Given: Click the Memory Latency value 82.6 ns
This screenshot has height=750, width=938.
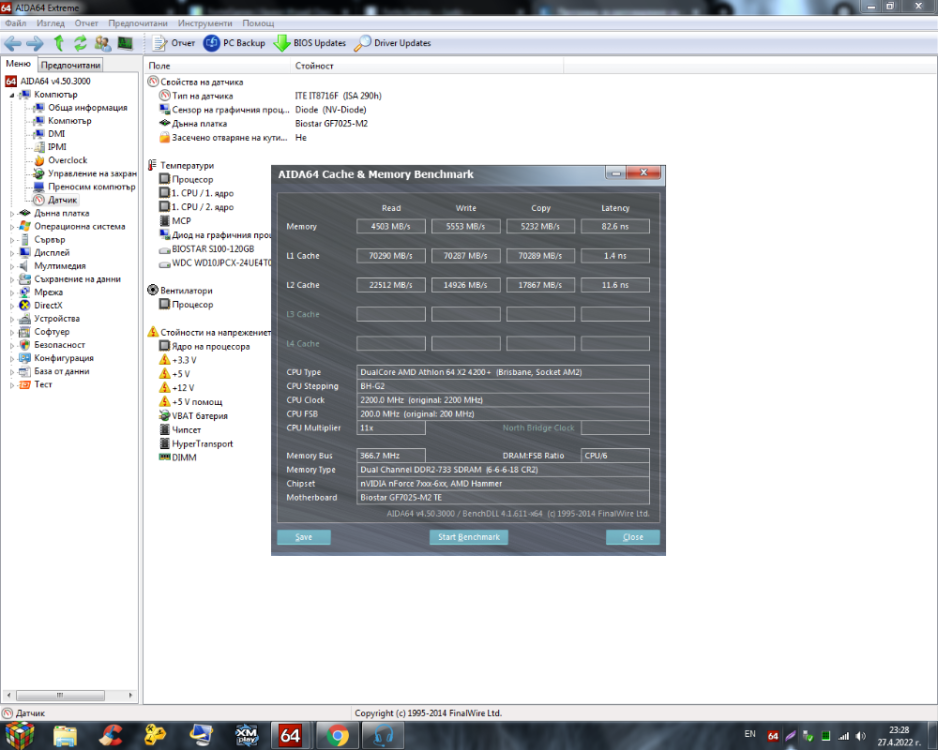Looking at the screenshot, I should pyautogui.click(x=615, y=227).
